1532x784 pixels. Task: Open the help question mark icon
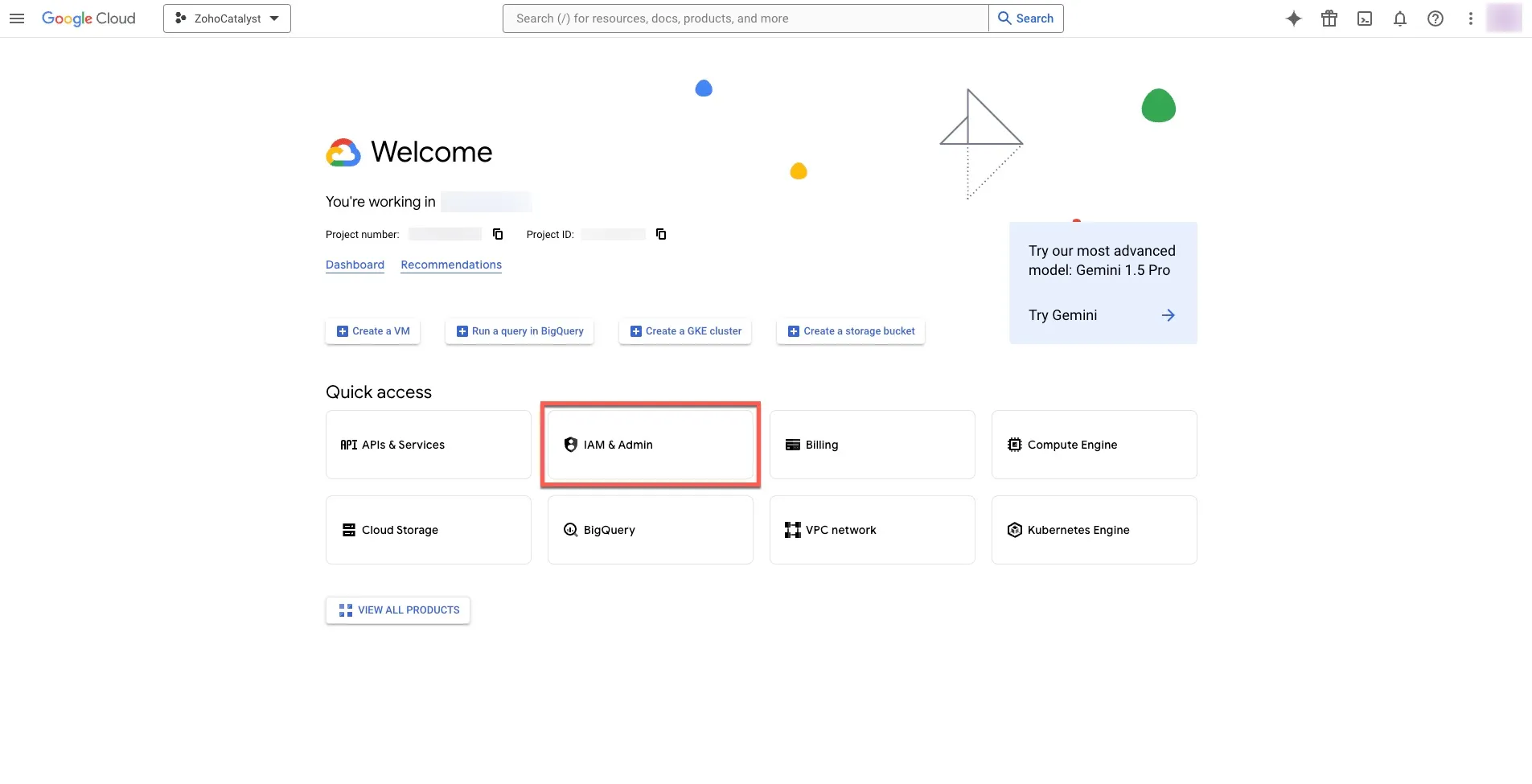point(1435,18)
